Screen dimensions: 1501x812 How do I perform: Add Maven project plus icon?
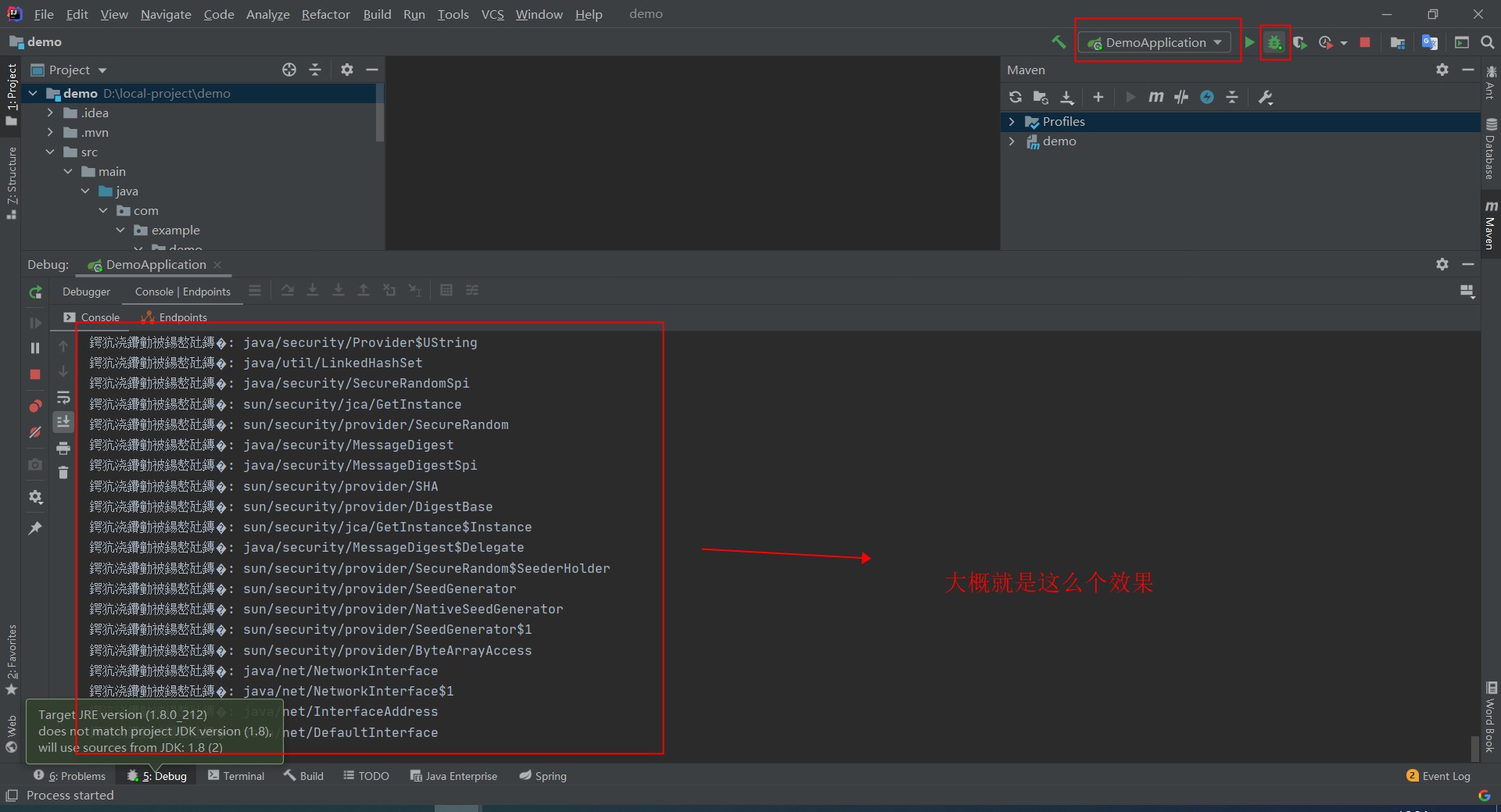click(x=1098, y=97)
